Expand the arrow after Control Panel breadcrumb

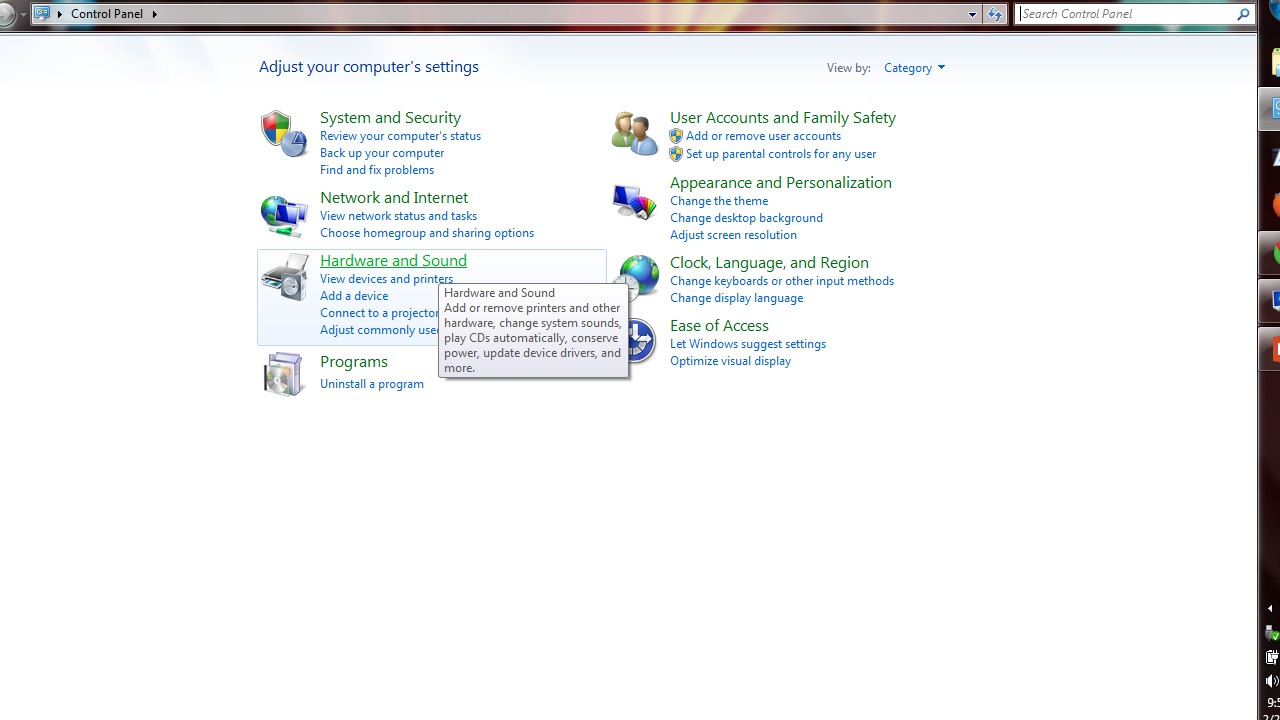click(x=155, y=14)
